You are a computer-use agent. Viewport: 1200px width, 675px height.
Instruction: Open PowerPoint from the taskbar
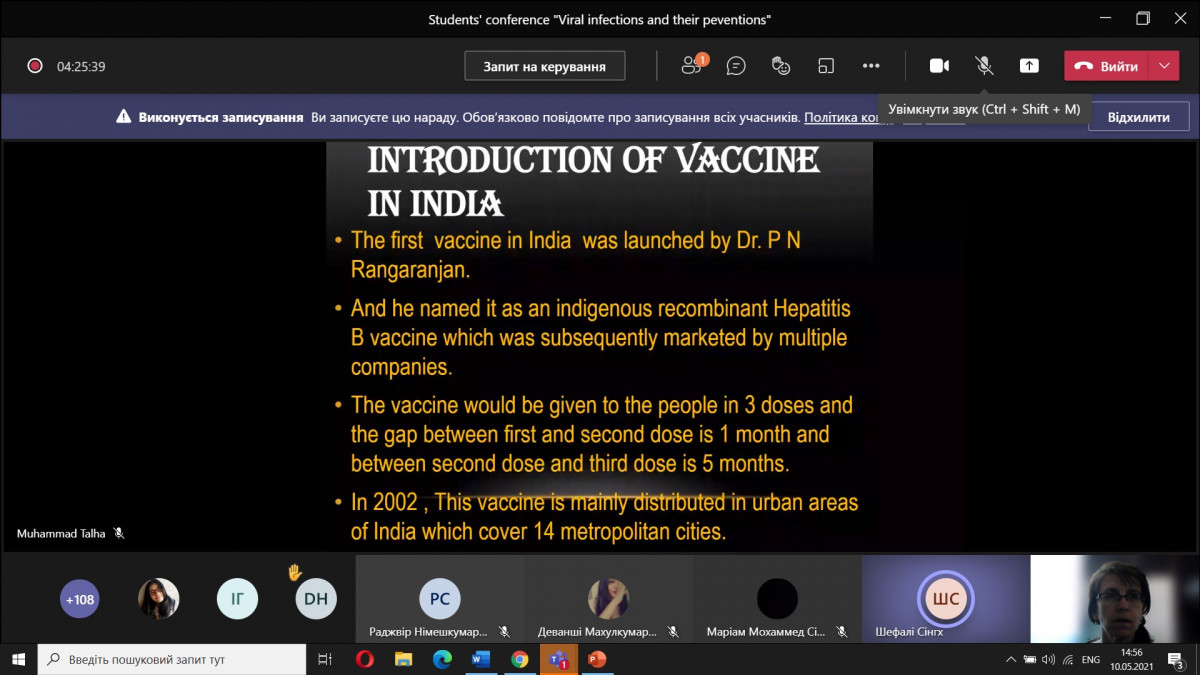click(597, 659)
